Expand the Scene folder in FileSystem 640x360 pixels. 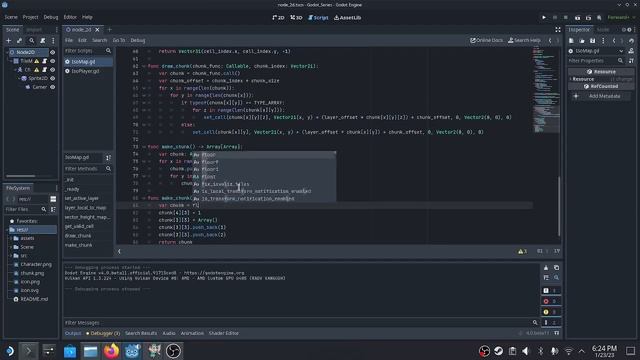11,247
